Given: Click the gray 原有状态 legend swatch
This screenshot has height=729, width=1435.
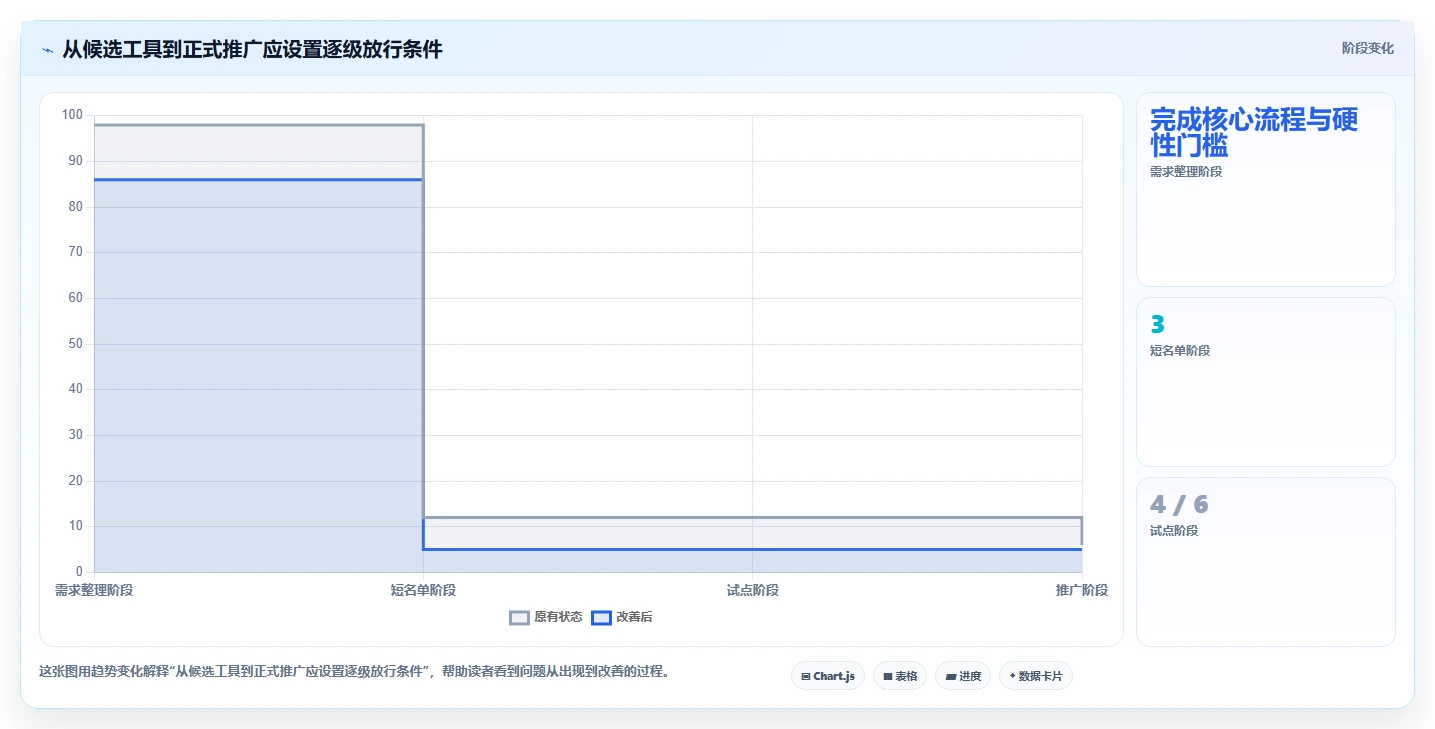Looking at the screenshot, I should [x=519, y=617].
